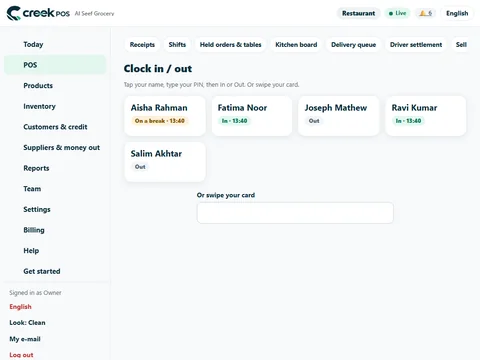Open the English language selector in header
The image size is (480, 360).
coord(457,13)
